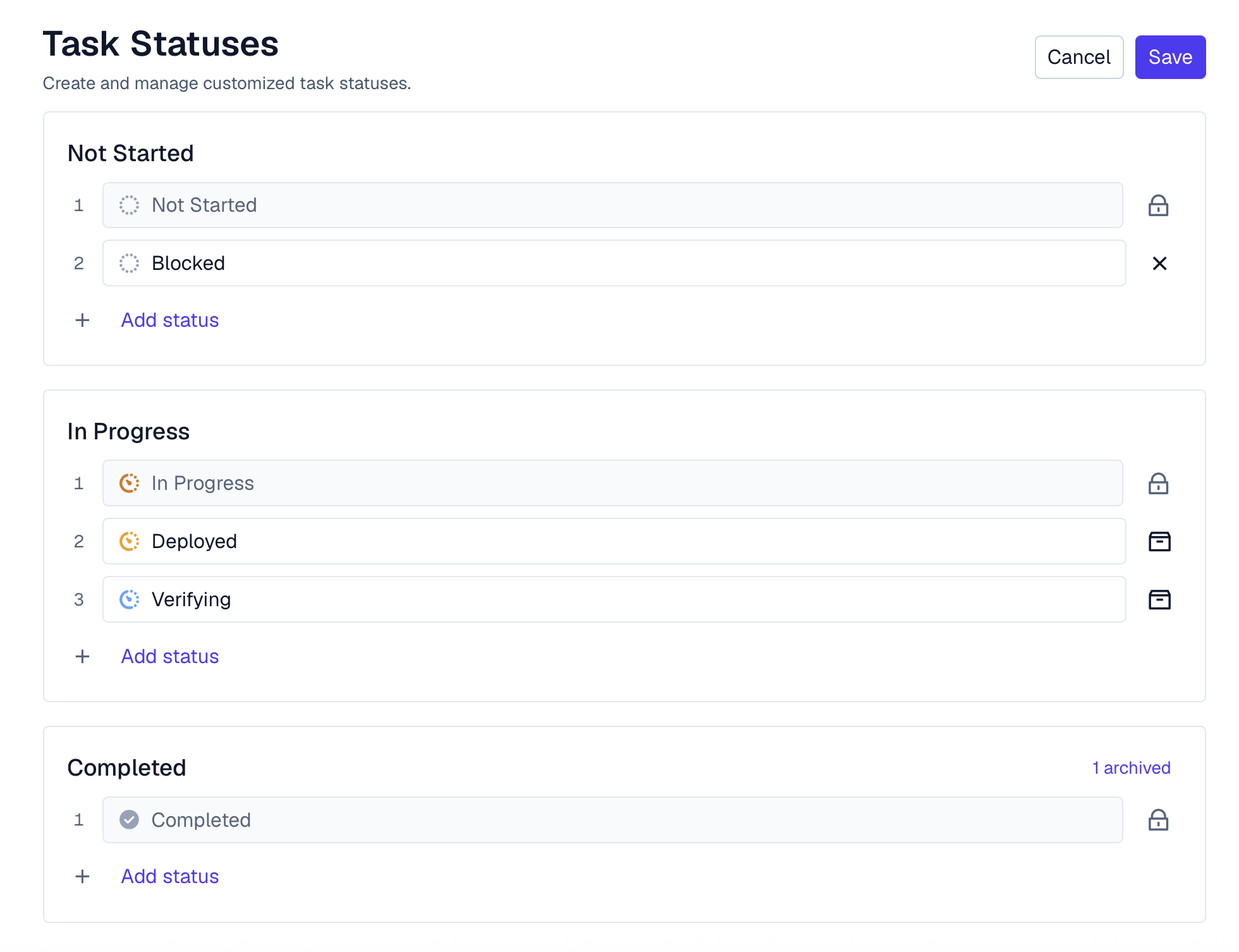Expand the 1 archived link

click(1131, 768)
